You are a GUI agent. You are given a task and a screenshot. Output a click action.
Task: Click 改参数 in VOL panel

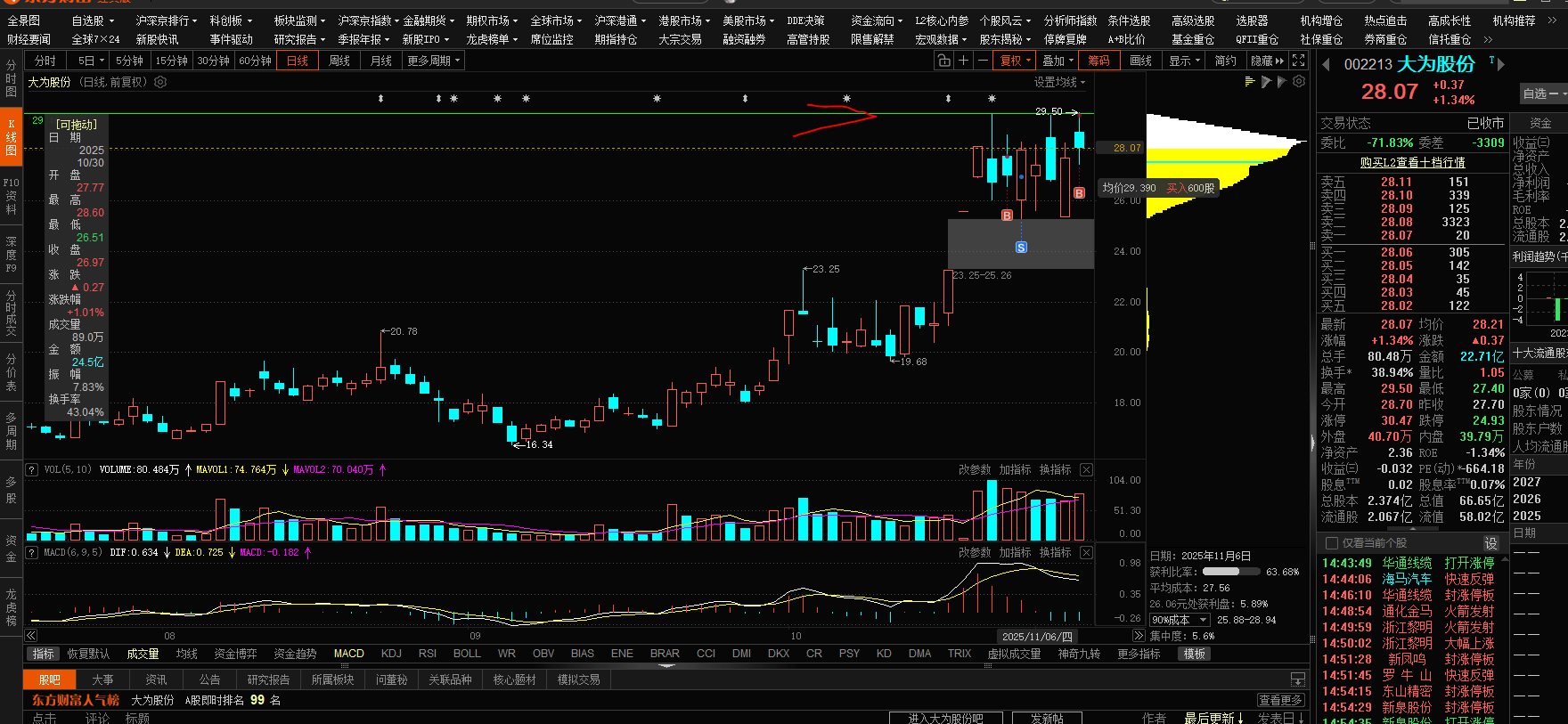[x=975, y=469]
